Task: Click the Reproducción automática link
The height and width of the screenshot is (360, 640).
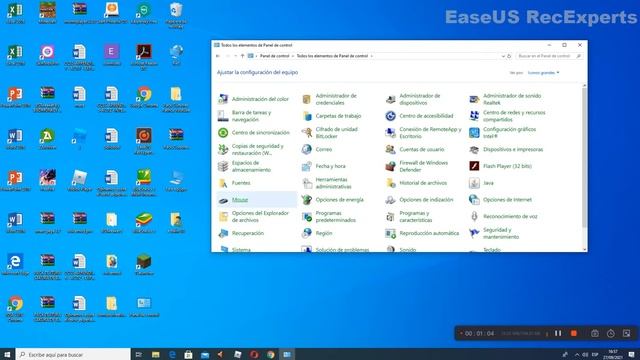Action: 429,233
